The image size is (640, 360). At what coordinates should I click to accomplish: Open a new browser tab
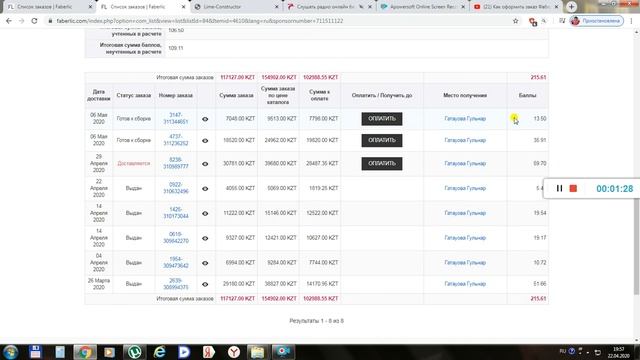coord(571,7)
